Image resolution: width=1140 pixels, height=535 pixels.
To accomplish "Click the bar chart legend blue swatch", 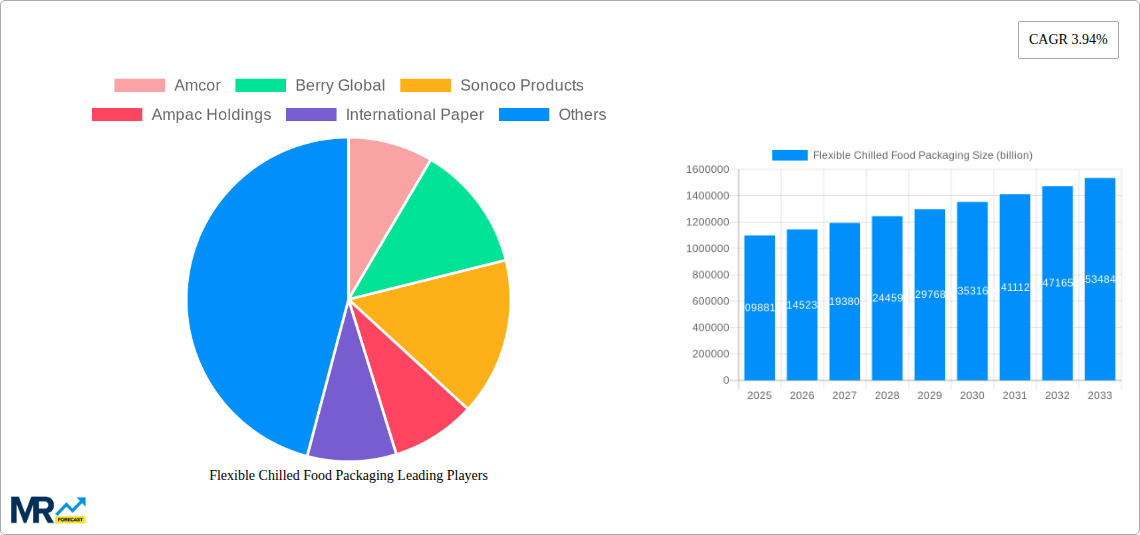I will [790, 156].
